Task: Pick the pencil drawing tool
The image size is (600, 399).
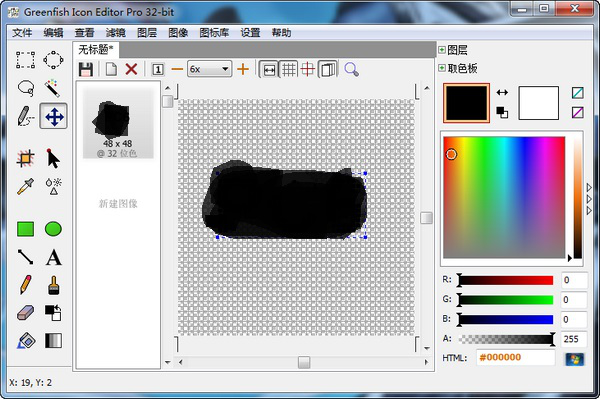Action: [x=25, y=285]
